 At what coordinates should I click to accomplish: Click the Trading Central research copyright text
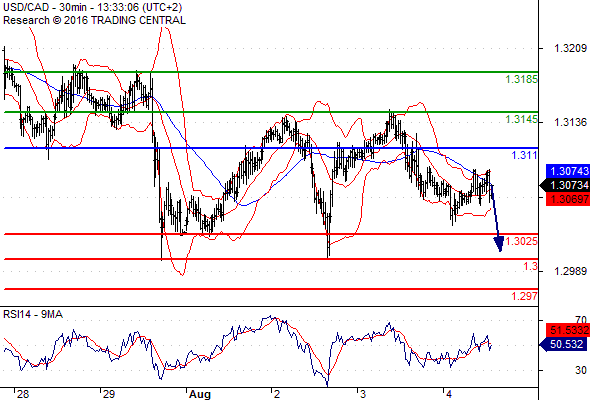coord(94,20)
